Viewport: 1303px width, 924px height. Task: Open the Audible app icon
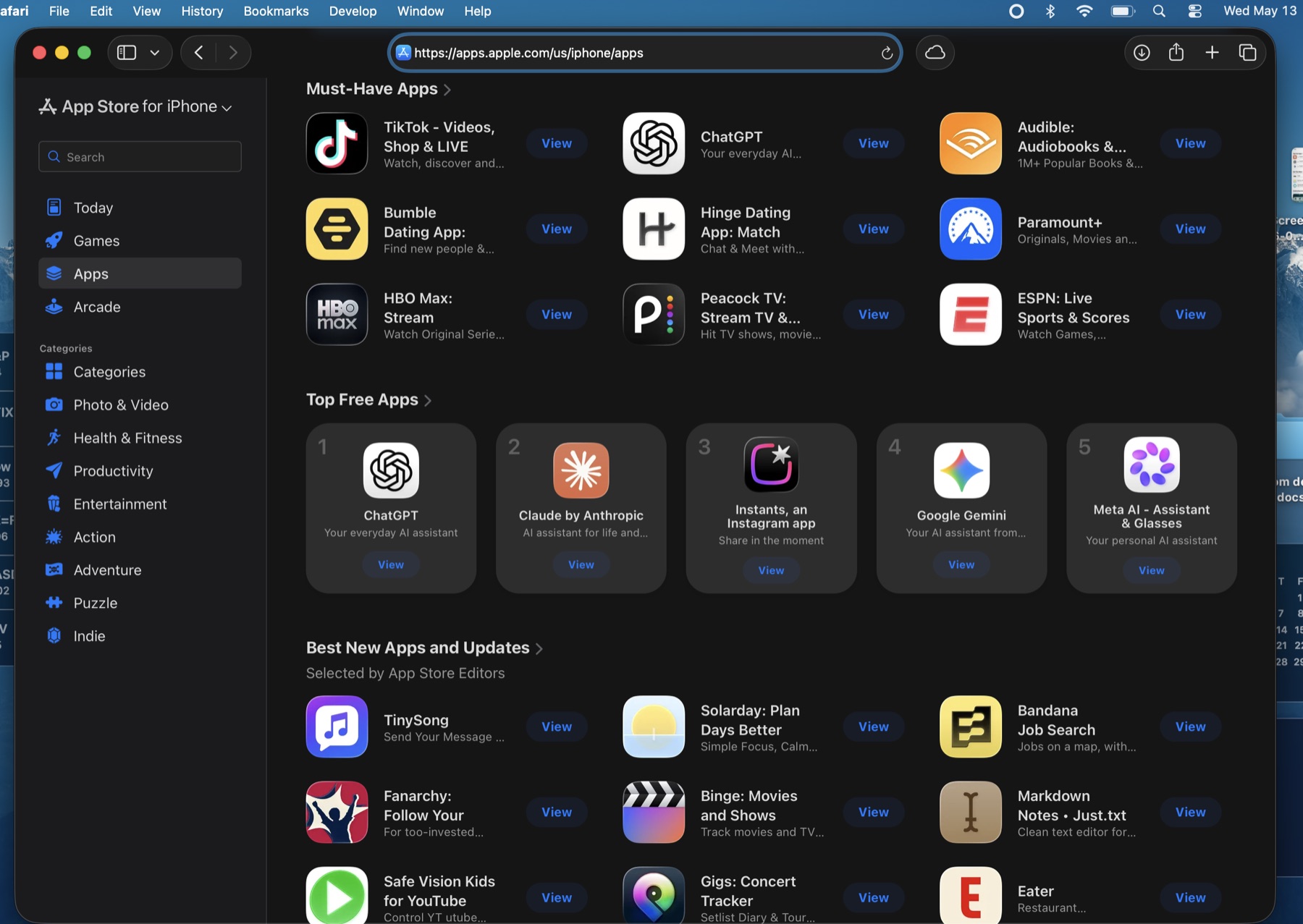(971, 143)
